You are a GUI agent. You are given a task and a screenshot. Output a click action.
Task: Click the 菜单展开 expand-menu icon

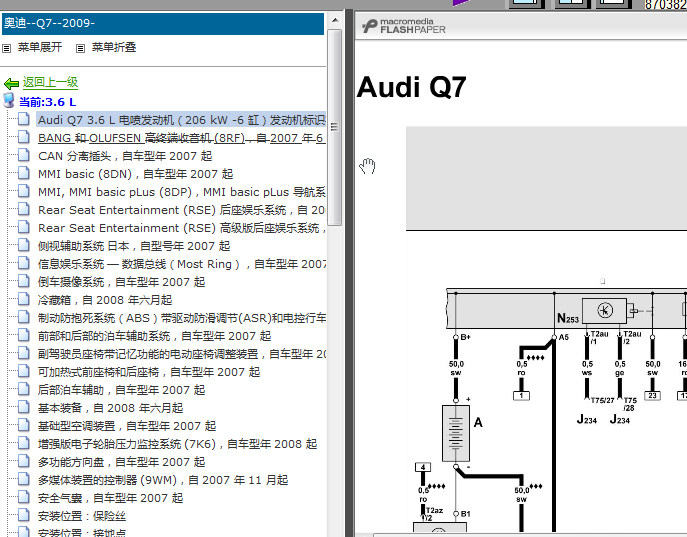click(x=7, y=48)
